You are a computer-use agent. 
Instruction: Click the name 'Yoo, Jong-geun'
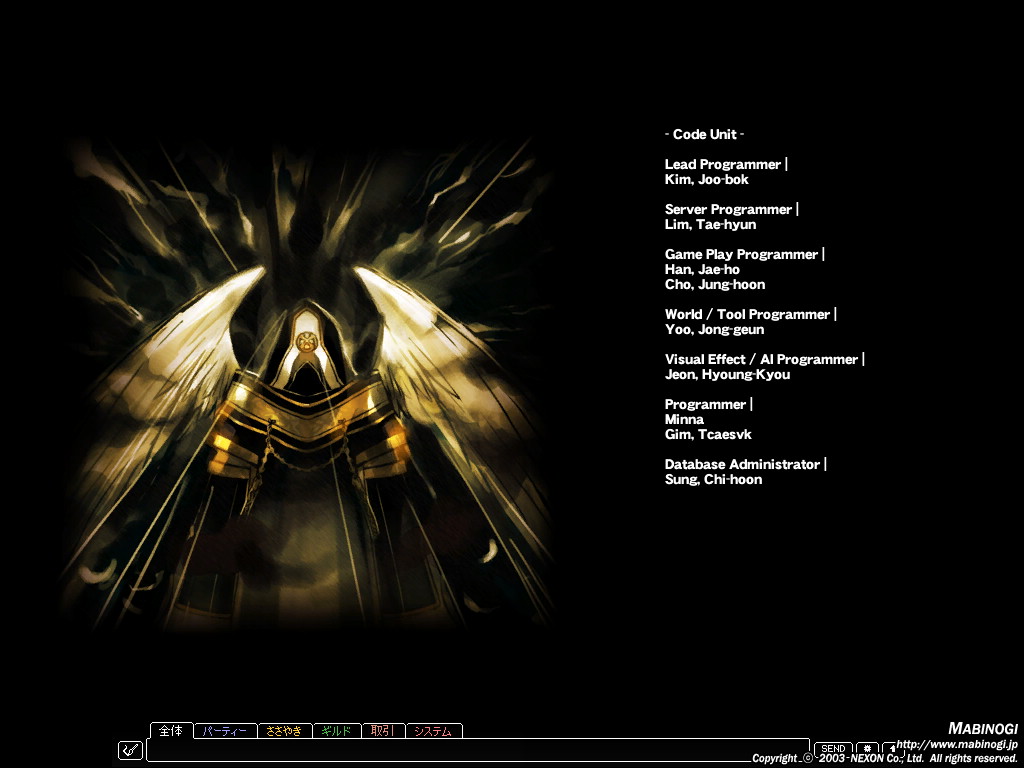point(714,329)
